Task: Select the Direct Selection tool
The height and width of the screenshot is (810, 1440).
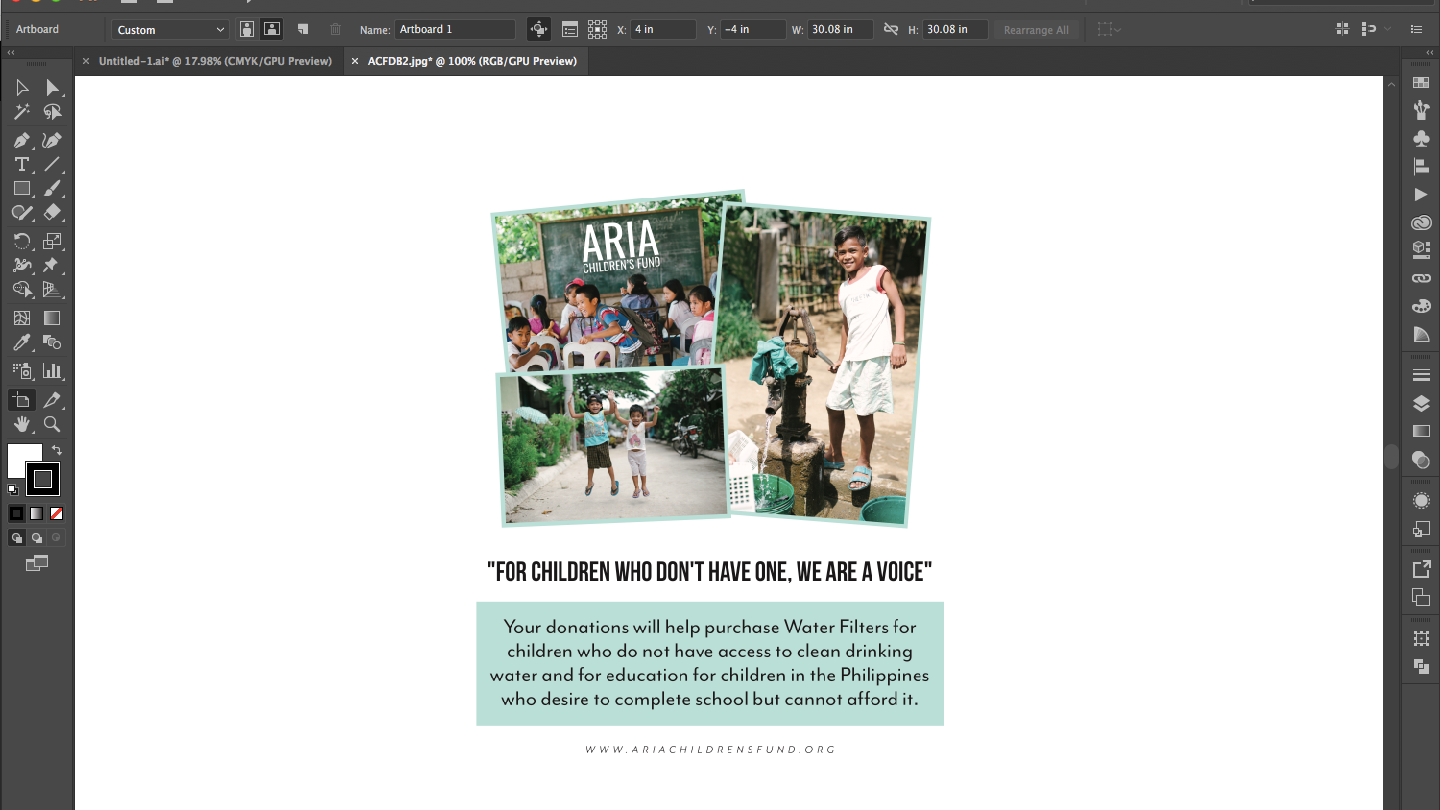Action: pyautogui.click(x=52, y=88)
